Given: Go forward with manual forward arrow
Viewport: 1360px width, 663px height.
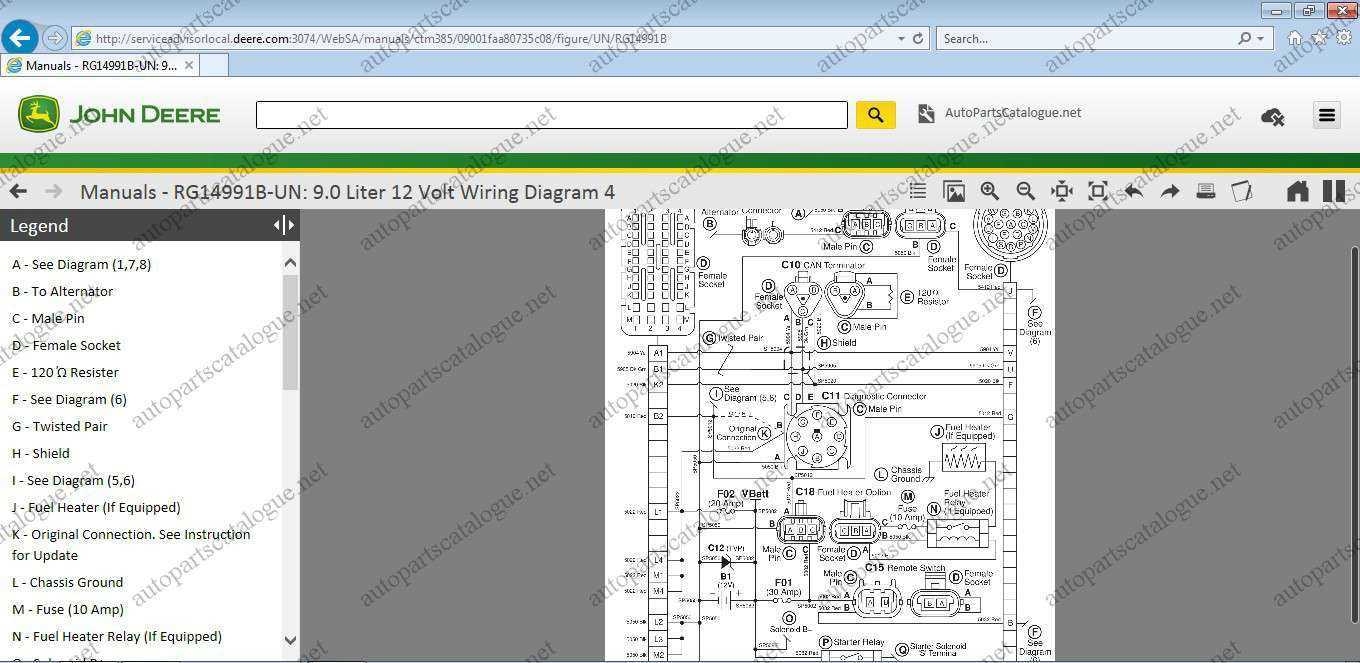Looking at the screenshot, I should [x=54, y=191].
